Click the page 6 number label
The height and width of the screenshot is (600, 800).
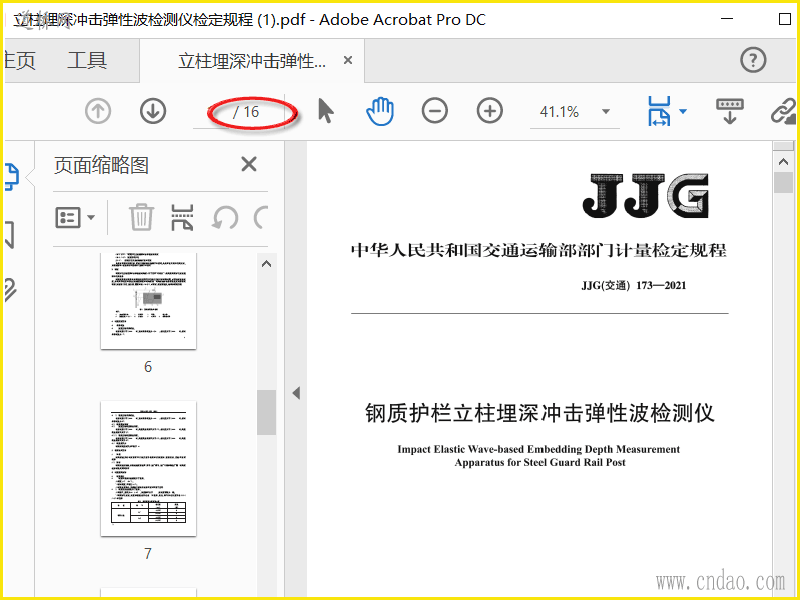point(148,366)
